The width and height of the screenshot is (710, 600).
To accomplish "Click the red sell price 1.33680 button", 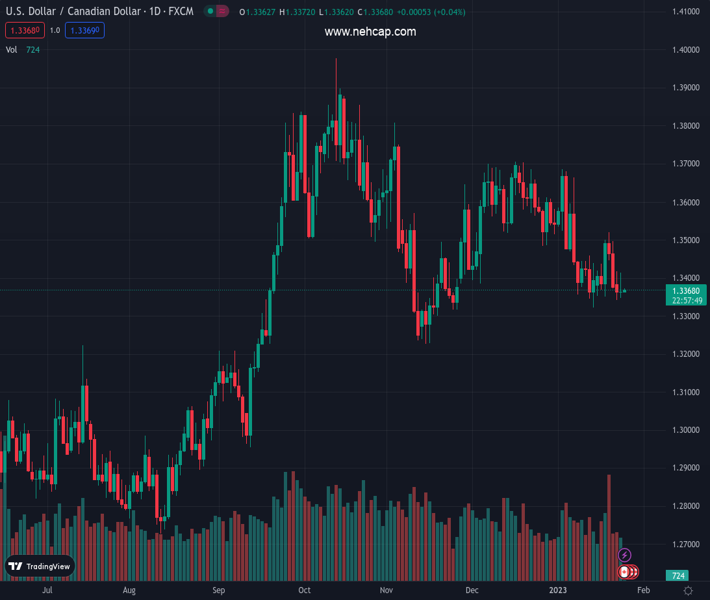I will pos(25,30).
